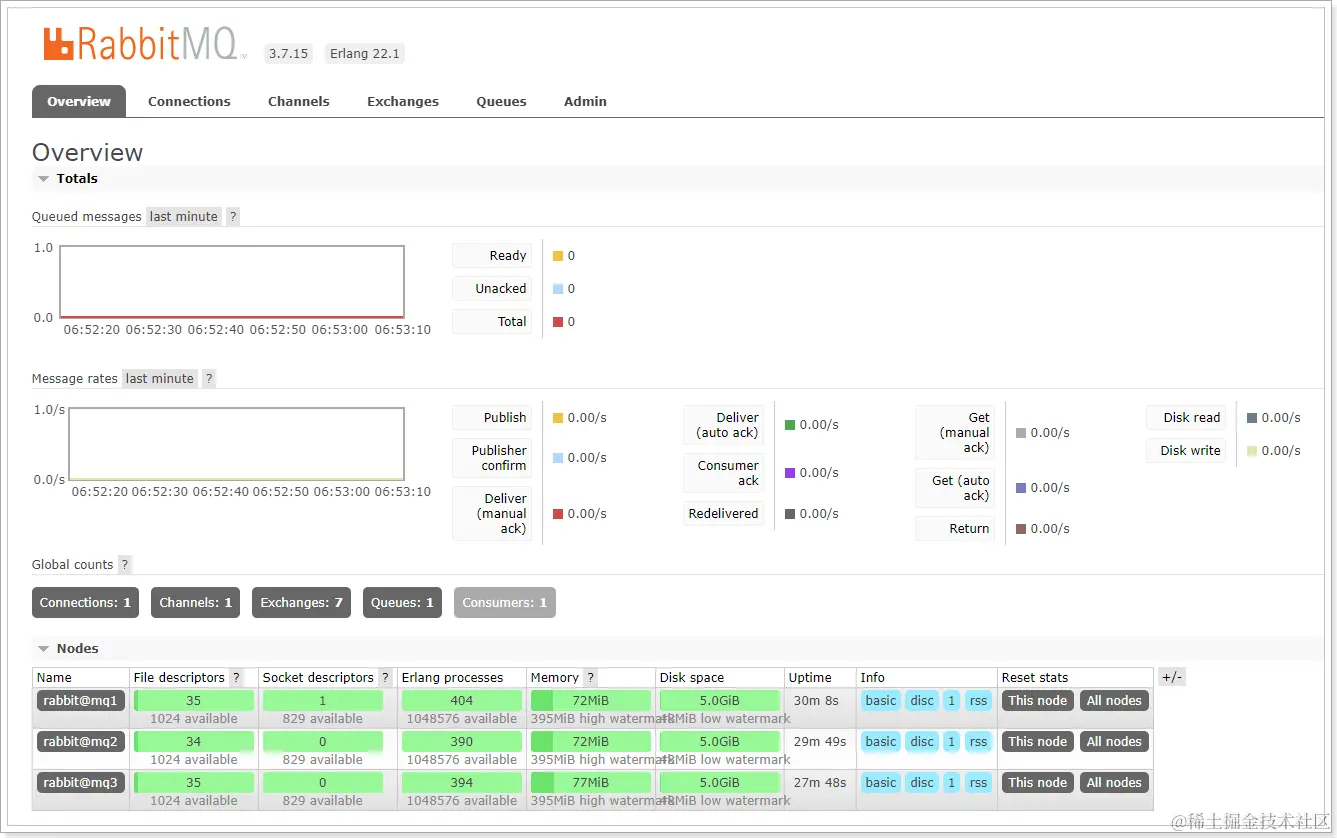Click the uptime value '30m 8s'
This screenshot has width=1337, height=838.
pyautogui.click(x=816, y=701)
